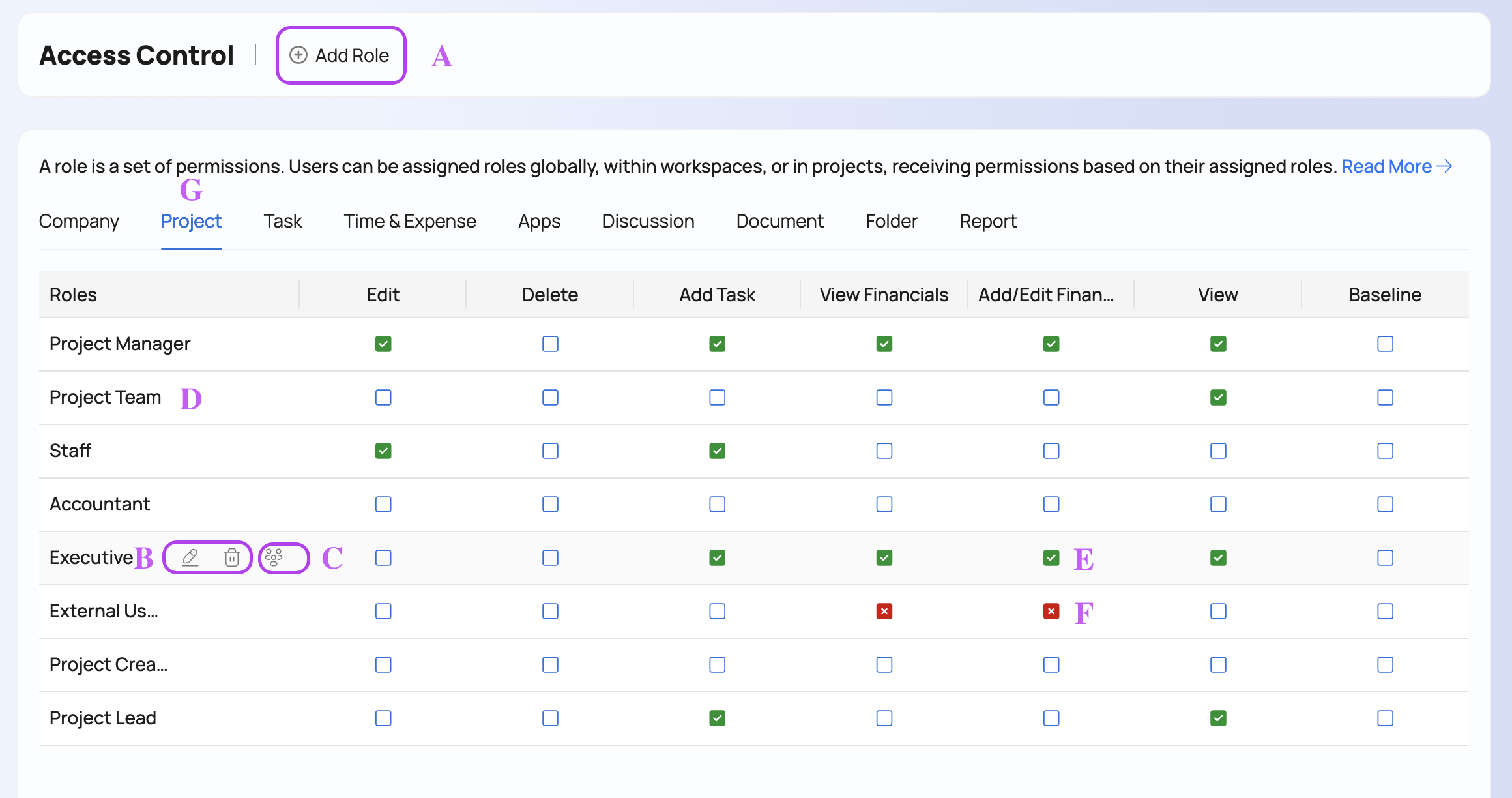Select the Report tab
The width and height of the screenshot is (1512, 798).
988,222
